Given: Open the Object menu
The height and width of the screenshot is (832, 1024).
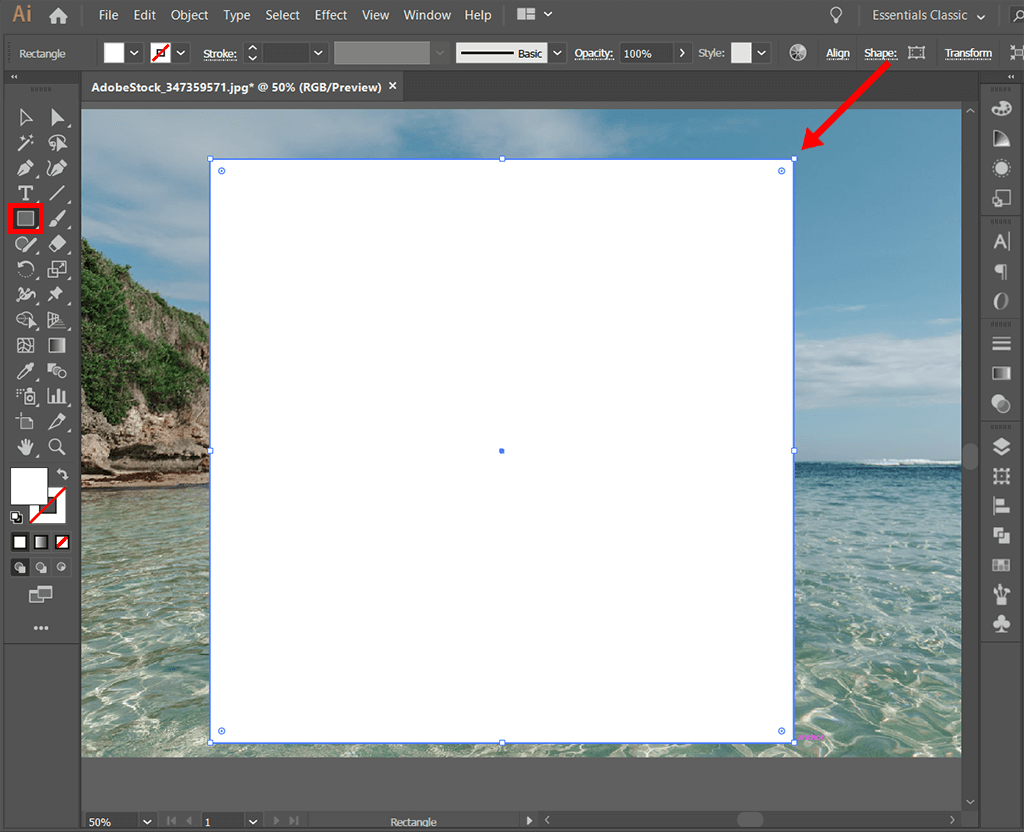Looking at the screenshot, I should tap(189, 15).
